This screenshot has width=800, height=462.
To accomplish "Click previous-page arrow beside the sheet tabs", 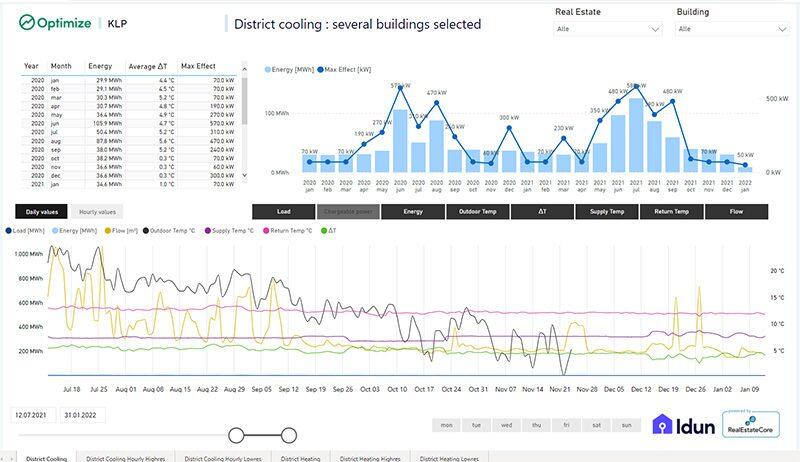I will coord(5,458).
